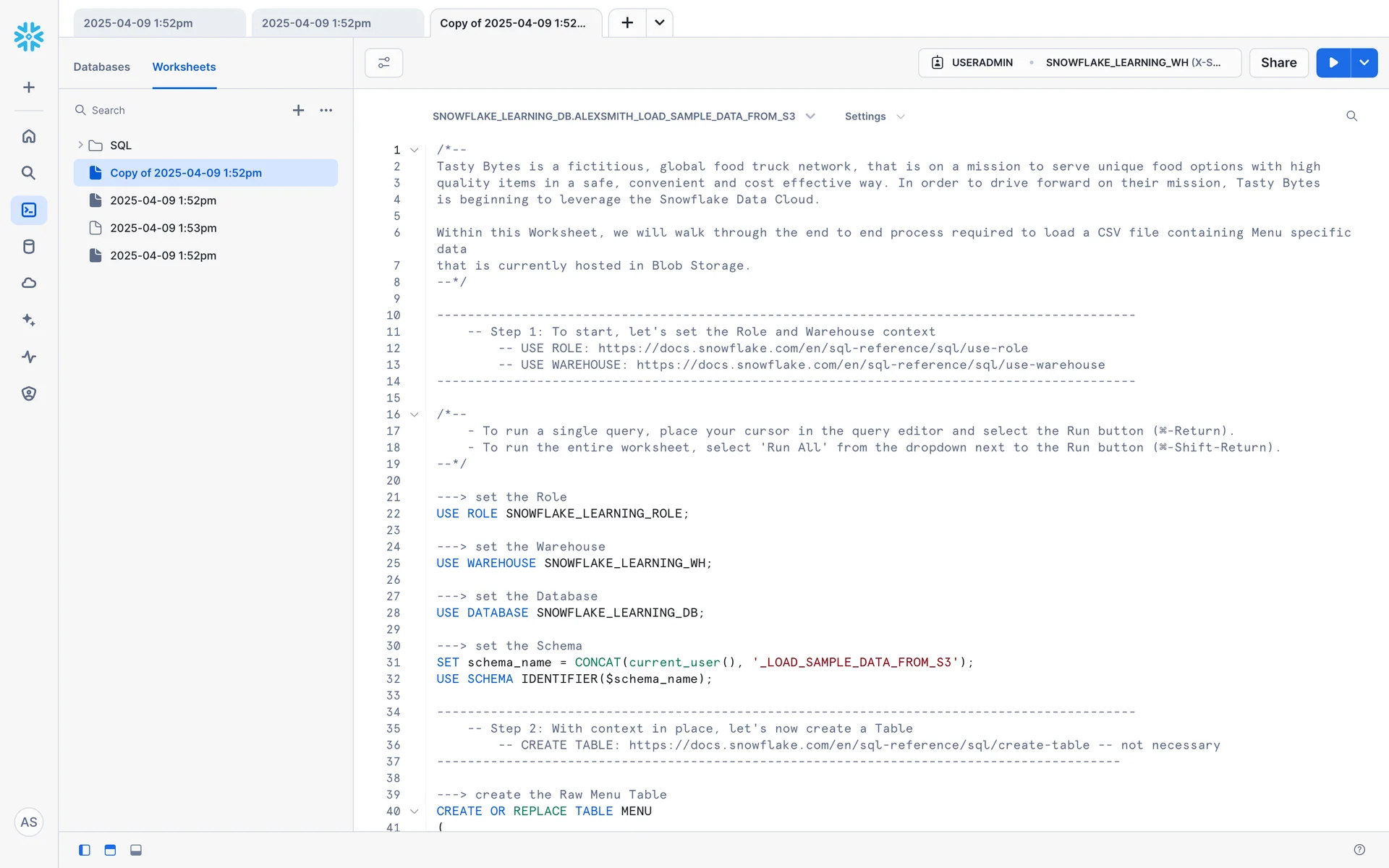Toggle the bottom results panel
1389x868 pixels.
pyautogui.click(x=136, y=850)
